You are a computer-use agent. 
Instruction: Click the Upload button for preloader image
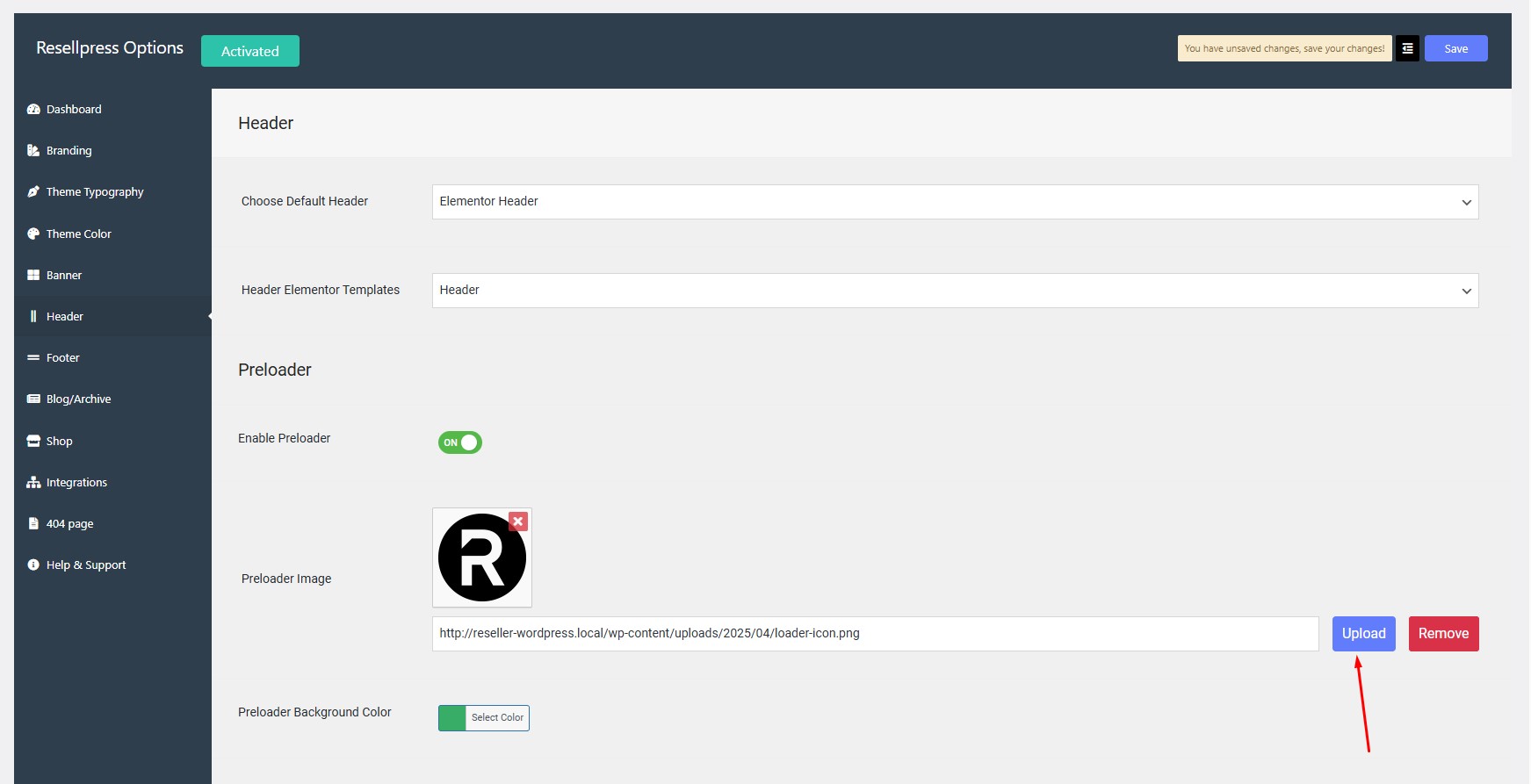tap(1363, 634)
